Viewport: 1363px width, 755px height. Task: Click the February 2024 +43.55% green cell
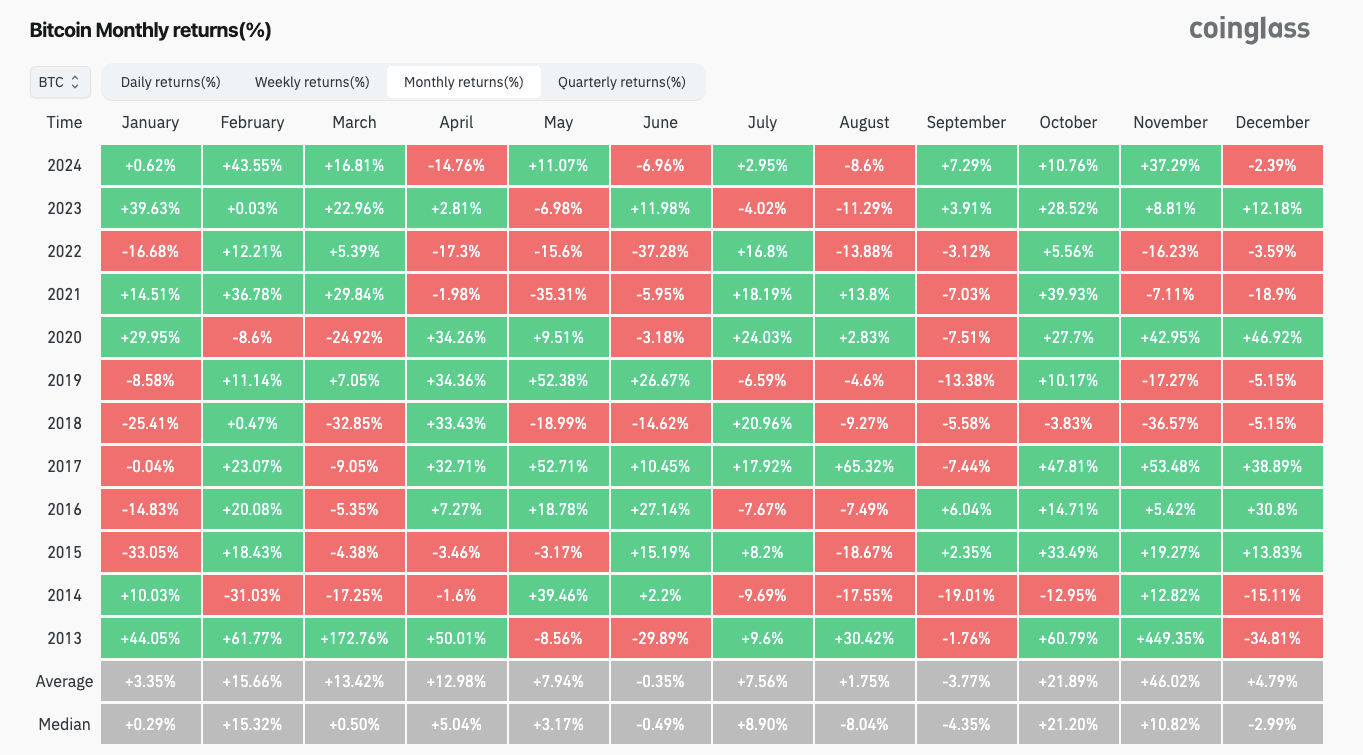(x=252, y=165)
